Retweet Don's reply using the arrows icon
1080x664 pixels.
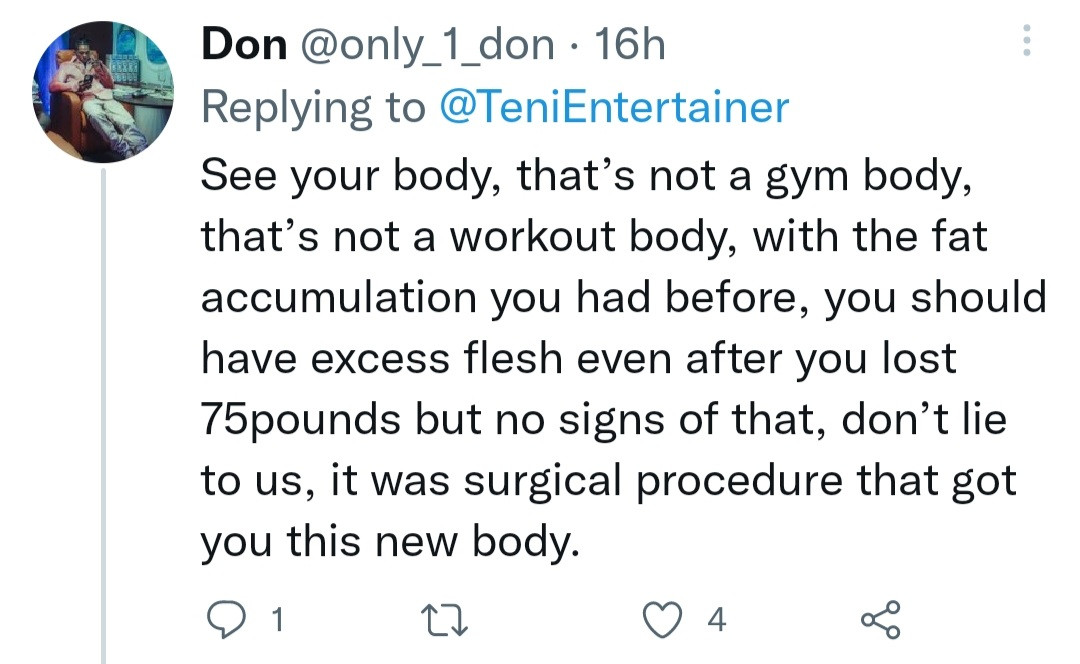click(449, 621)
